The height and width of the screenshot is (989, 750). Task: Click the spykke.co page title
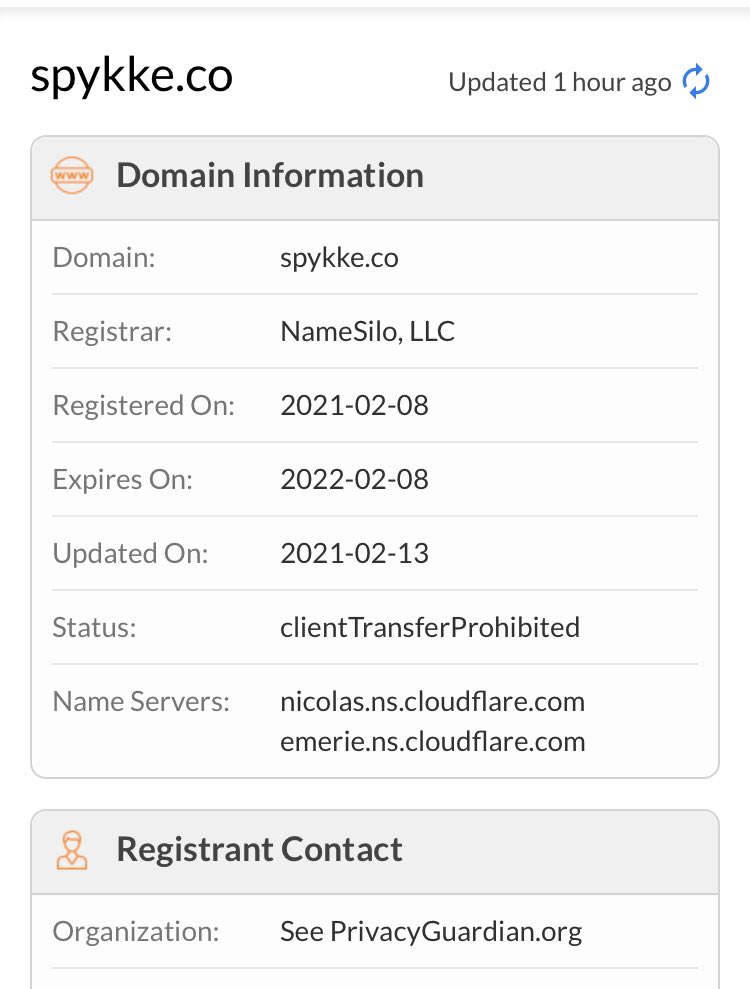pos(132,77)
